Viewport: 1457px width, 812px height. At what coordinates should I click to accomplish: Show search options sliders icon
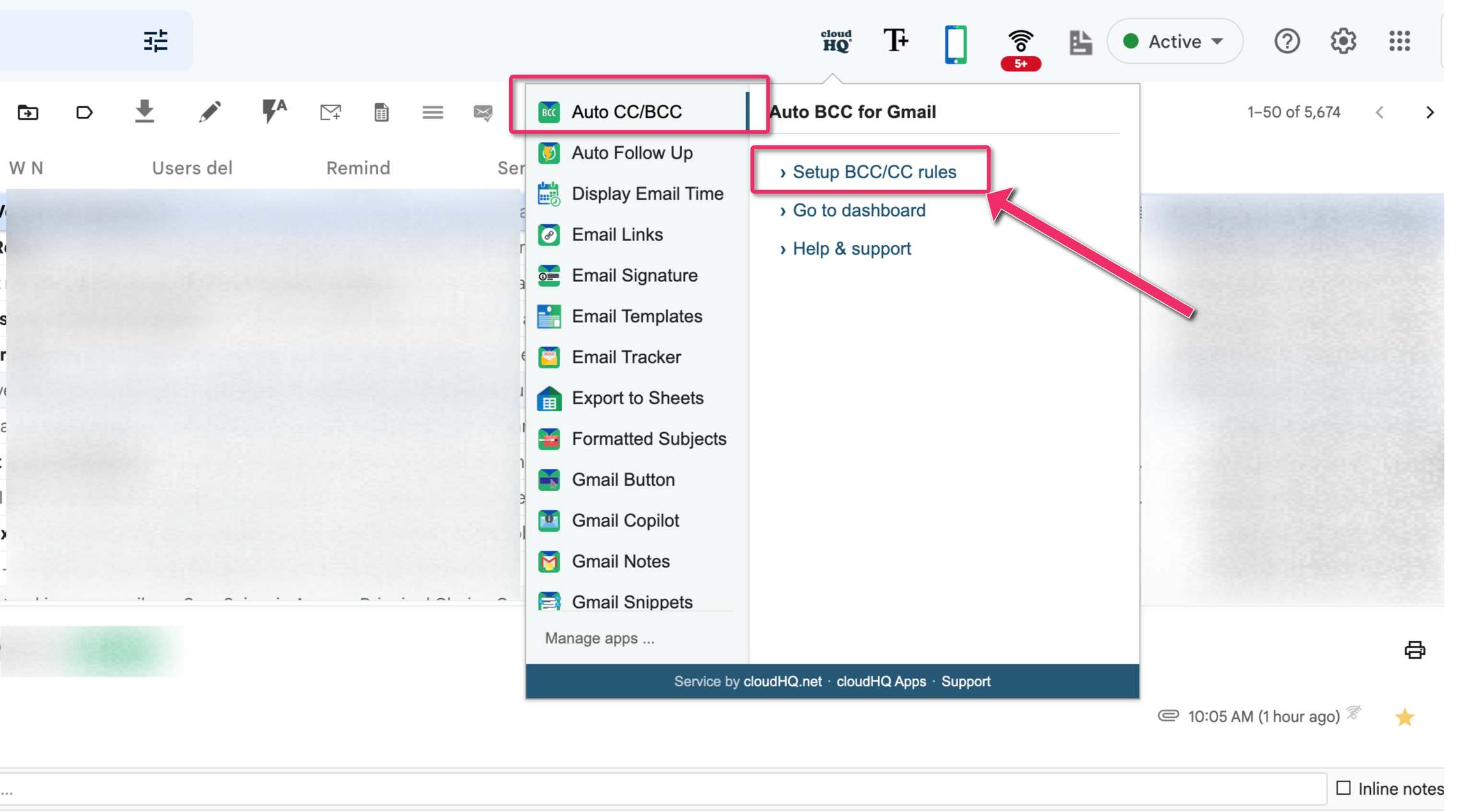coord(156,41)
